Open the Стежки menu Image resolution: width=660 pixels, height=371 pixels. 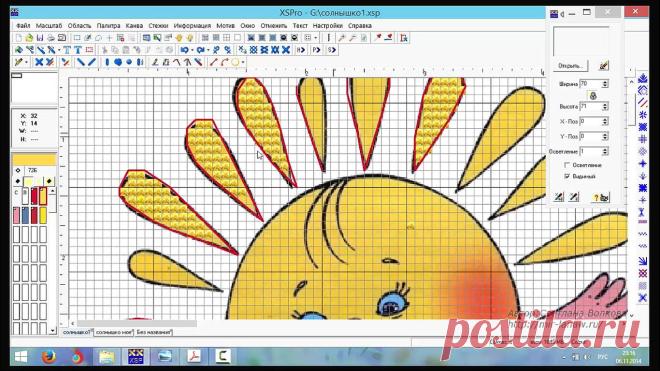click(x=158, y=26)
